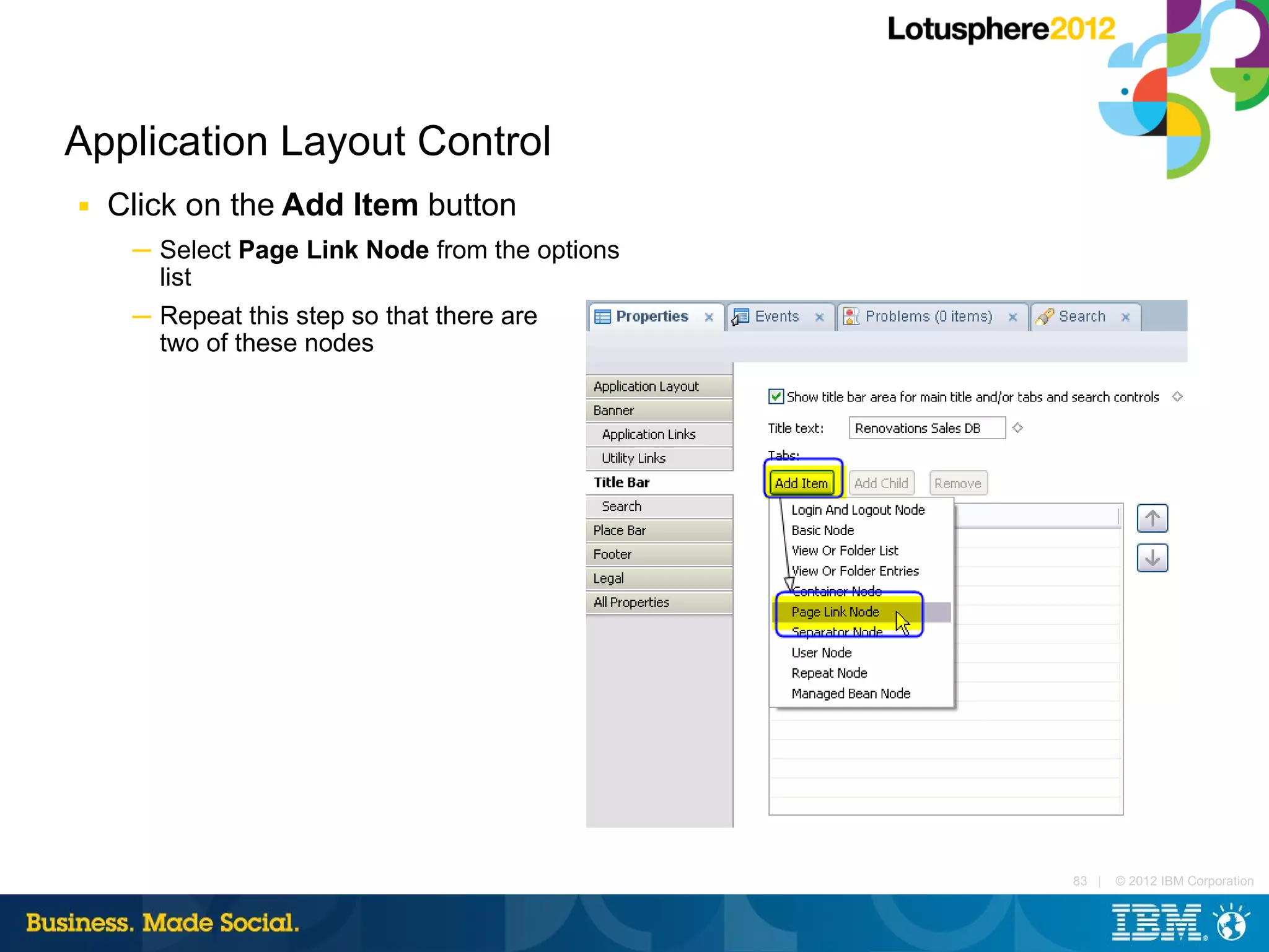Toggle Show title bar area checkbox
The width and height of the screenshot is (1269, 952).
pyautogui.click(x=776, y=396)
